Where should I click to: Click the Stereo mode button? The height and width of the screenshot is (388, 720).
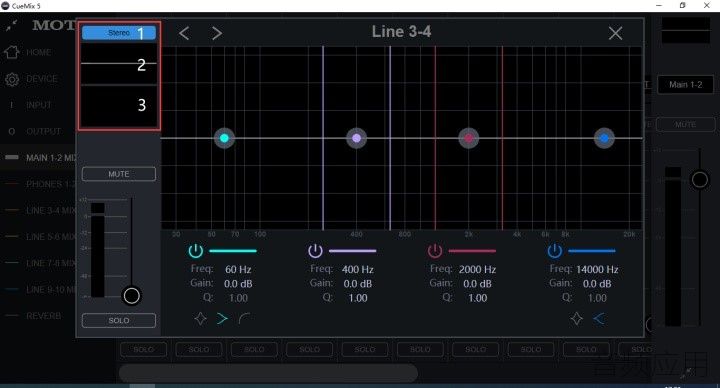tap(119, 33)
